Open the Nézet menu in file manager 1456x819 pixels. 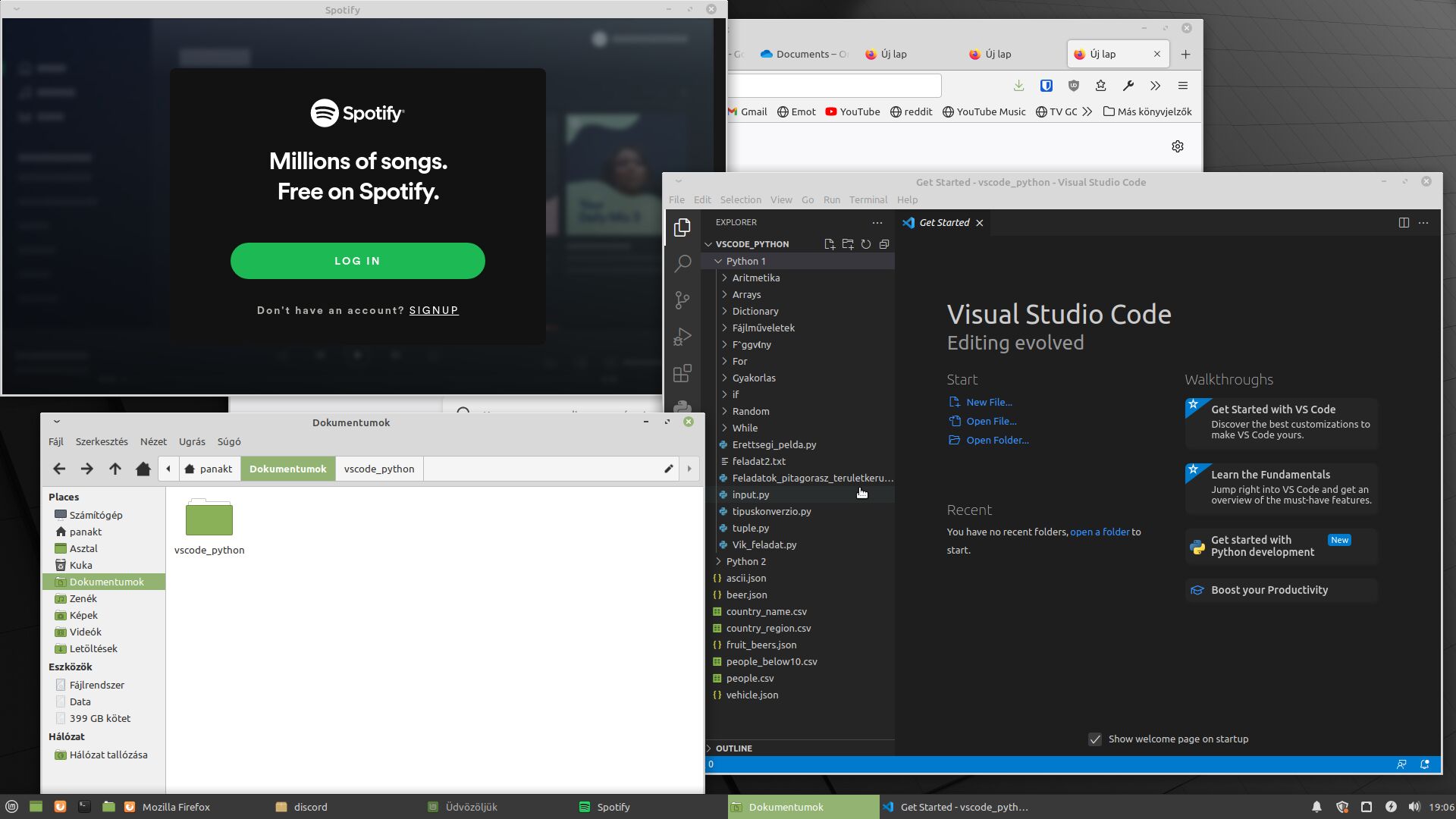point(153,441)
